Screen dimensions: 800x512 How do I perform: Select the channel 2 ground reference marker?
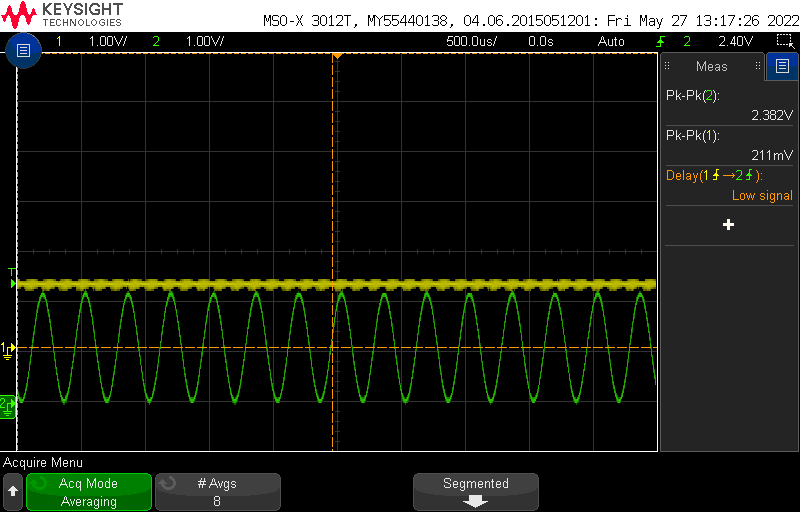click(x=7, y=404)
